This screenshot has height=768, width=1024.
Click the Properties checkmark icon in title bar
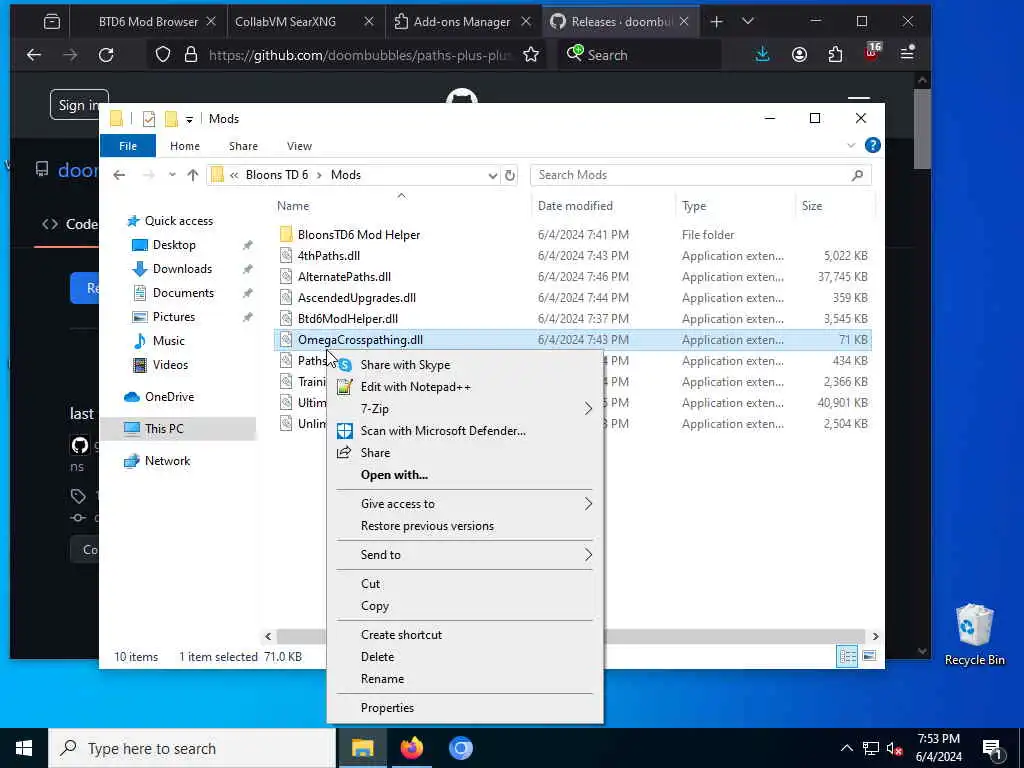click(x=149, y=119)
